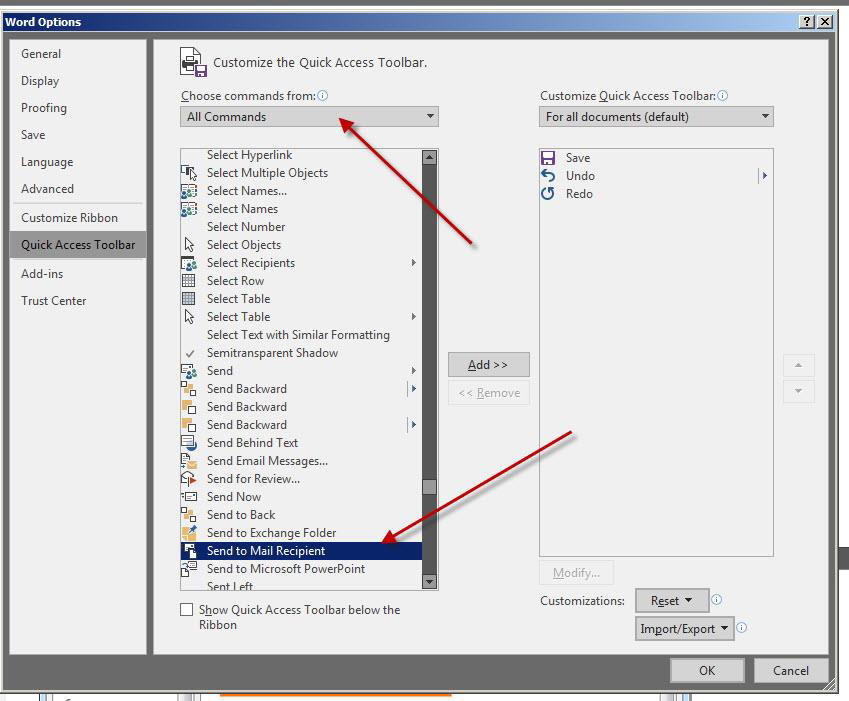Open the Import/Export dropdown button
The image size is (849, 701).
(x=684, y=628)
